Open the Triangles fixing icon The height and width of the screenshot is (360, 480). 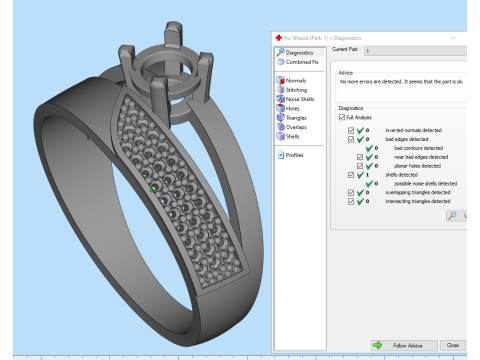click(280, 118)
